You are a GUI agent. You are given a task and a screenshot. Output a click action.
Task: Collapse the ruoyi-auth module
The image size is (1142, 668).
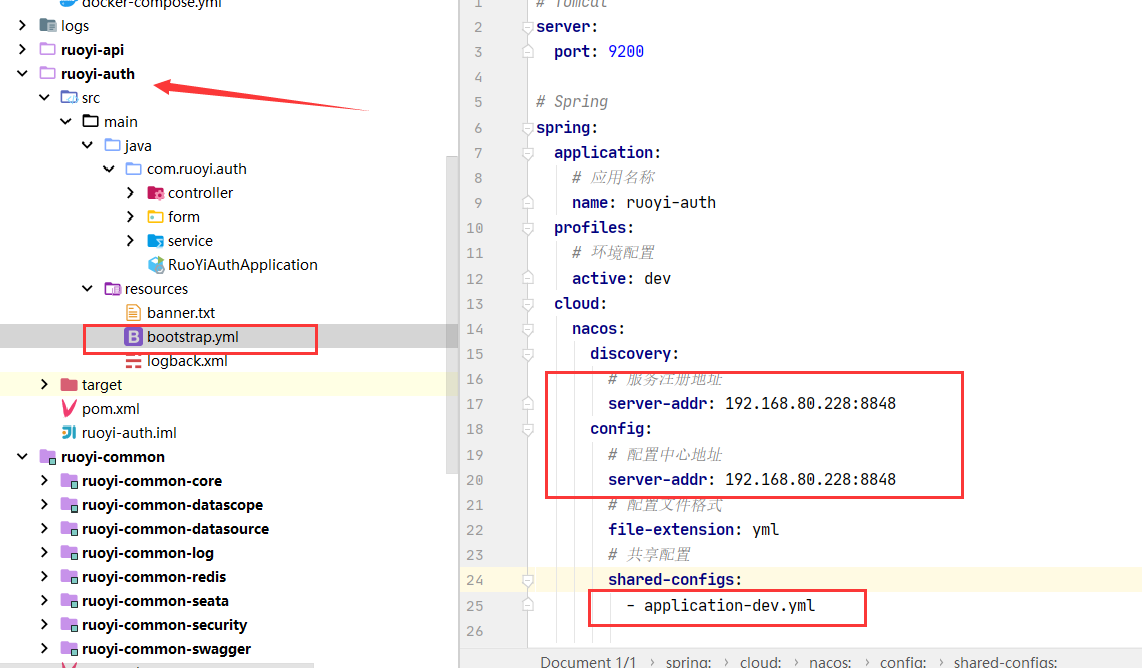tap(22, 74)
